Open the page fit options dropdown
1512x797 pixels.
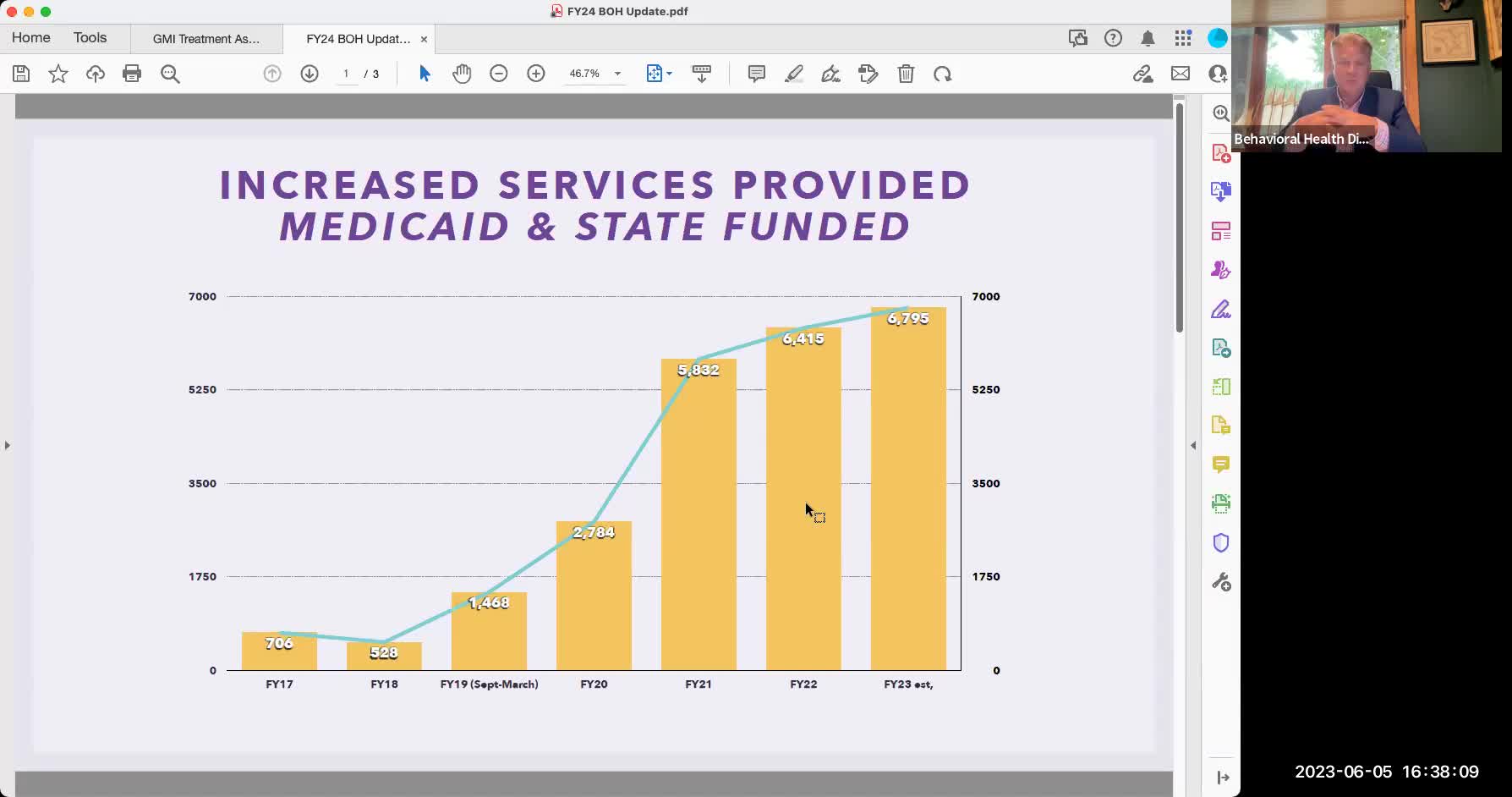(670, 74)
